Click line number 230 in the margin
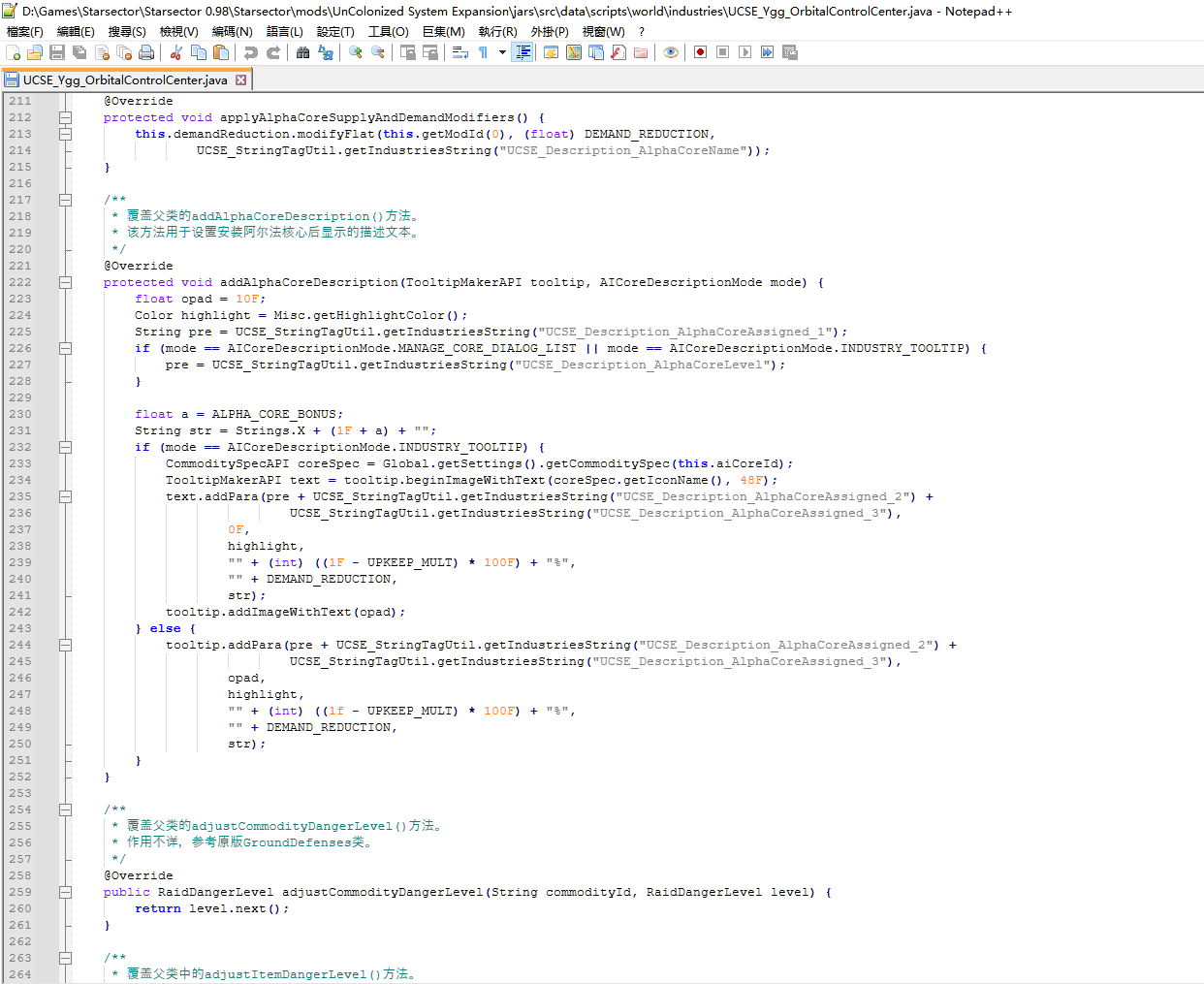1204x984 pixels. click(x=20, y=414)
